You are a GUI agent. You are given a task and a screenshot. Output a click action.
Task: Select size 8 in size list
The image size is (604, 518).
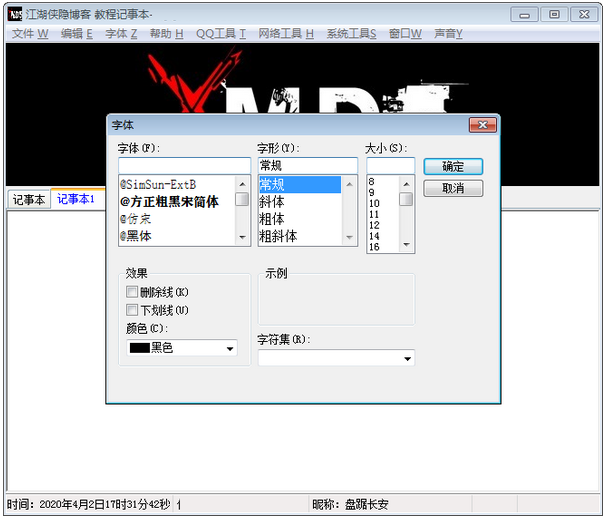tap(383, 181)
